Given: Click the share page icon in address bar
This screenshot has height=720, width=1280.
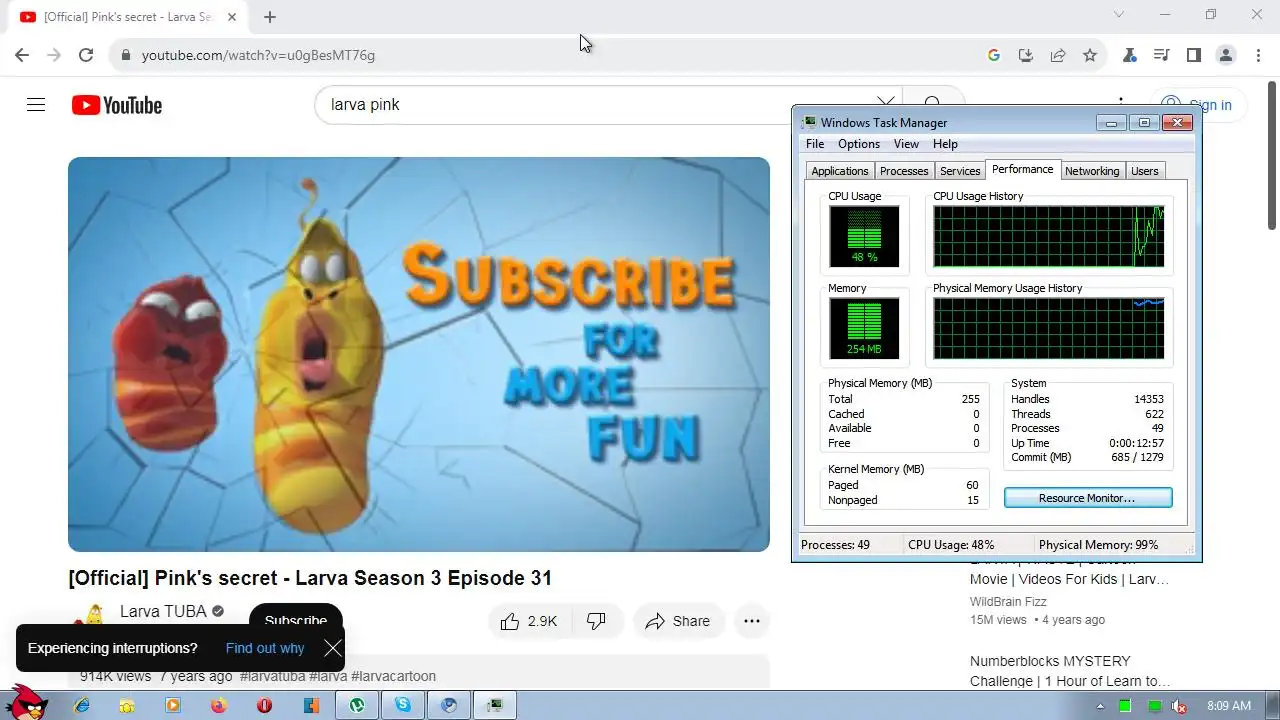Looking at the screenshot, I should point(1057,55).
